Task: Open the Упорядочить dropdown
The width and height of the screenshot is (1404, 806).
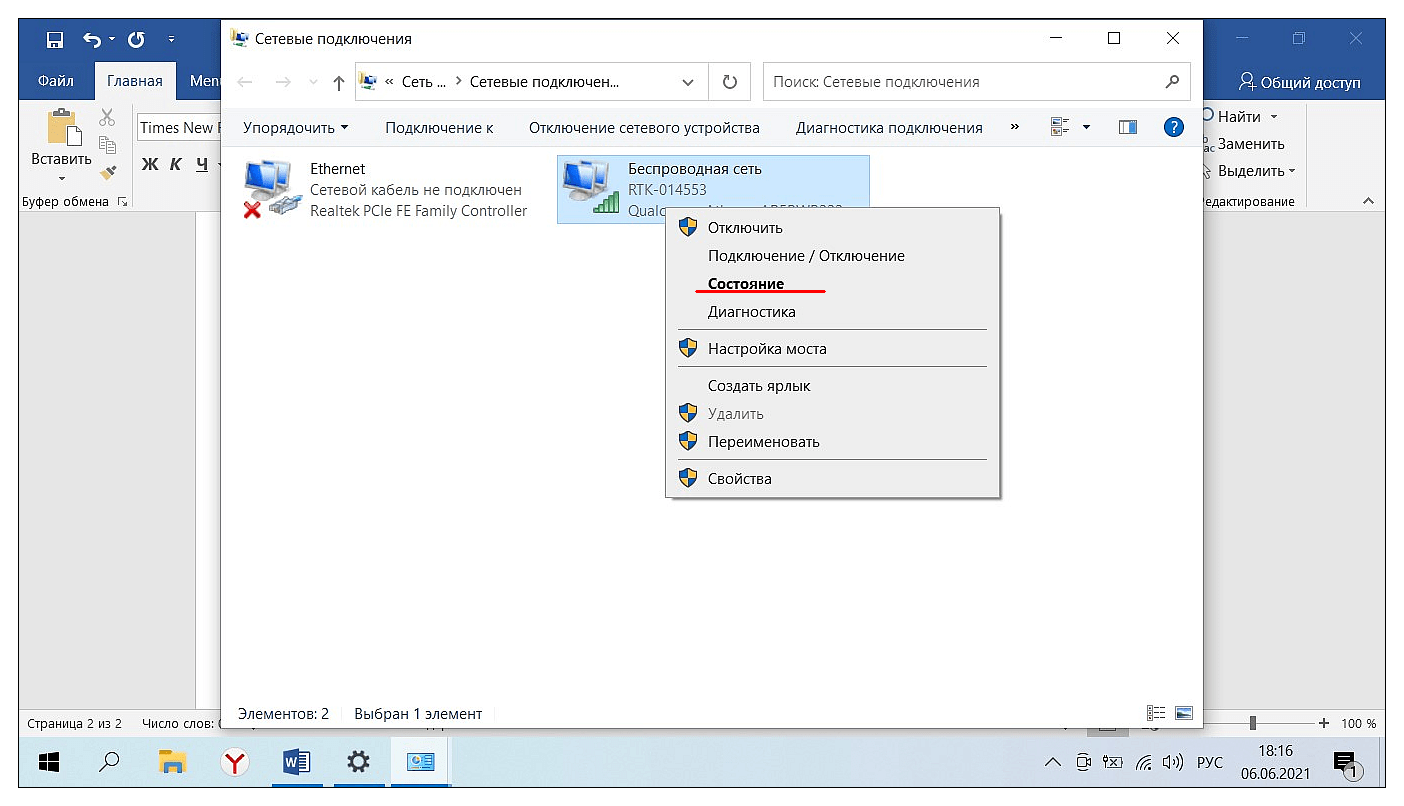Action: pos(296,127)
